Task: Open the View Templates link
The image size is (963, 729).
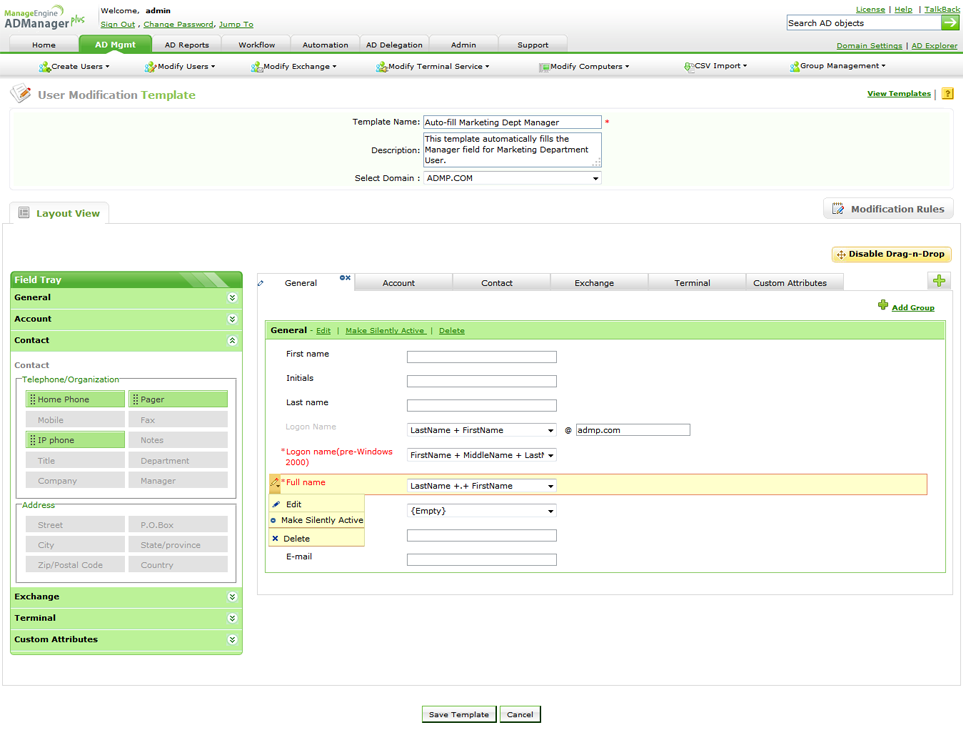Action: click(x=898, y=94)
